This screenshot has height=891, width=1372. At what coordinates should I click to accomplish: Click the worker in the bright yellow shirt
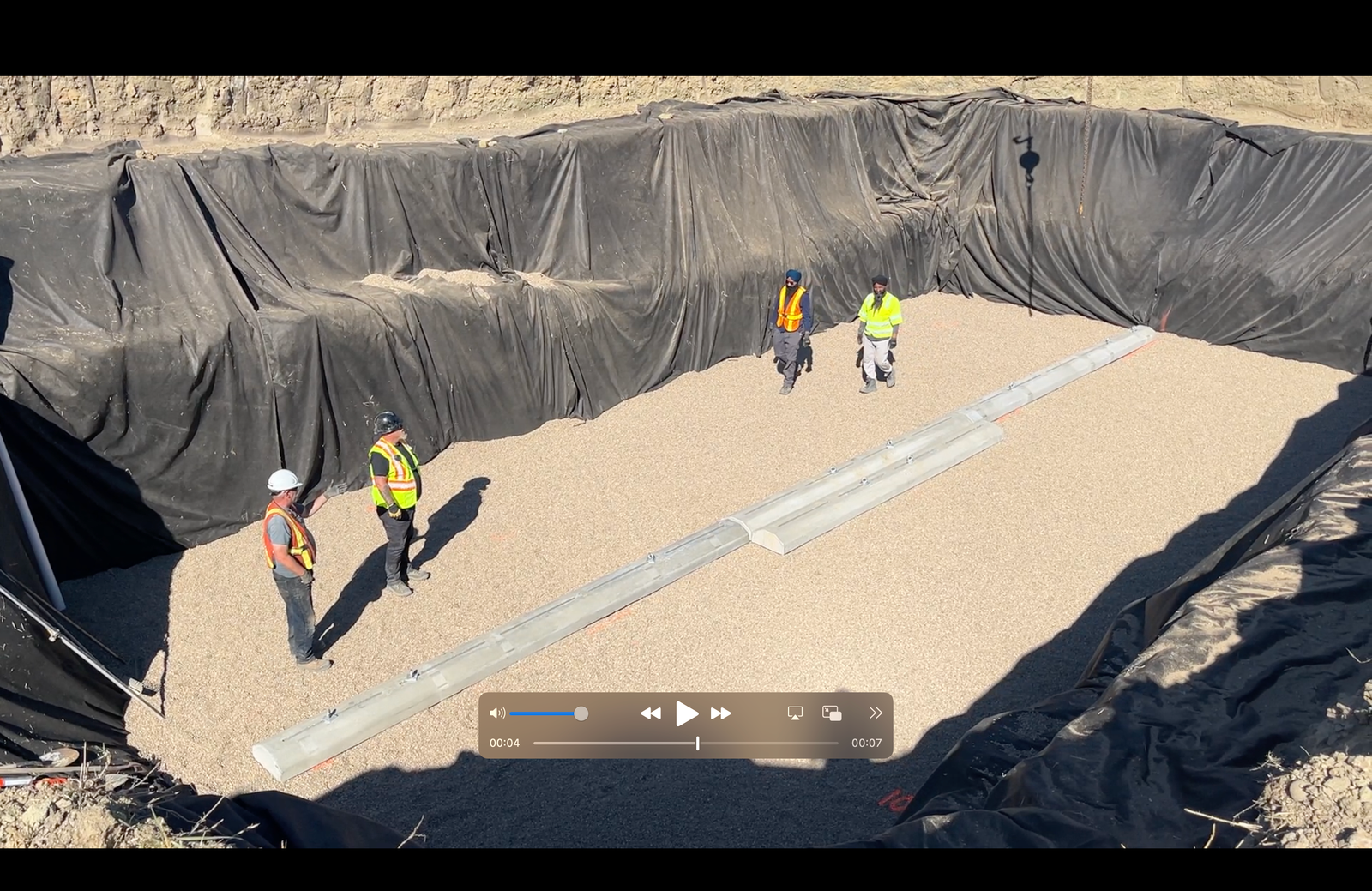click(x=879, y=334)
